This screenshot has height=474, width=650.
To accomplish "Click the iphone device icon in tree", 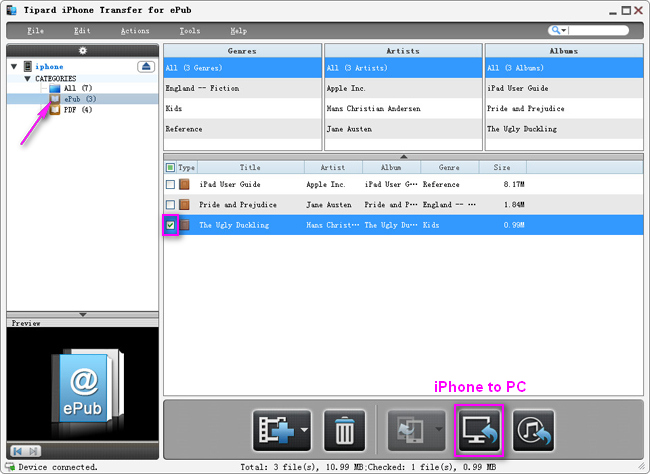I will [x=28, y=66].
